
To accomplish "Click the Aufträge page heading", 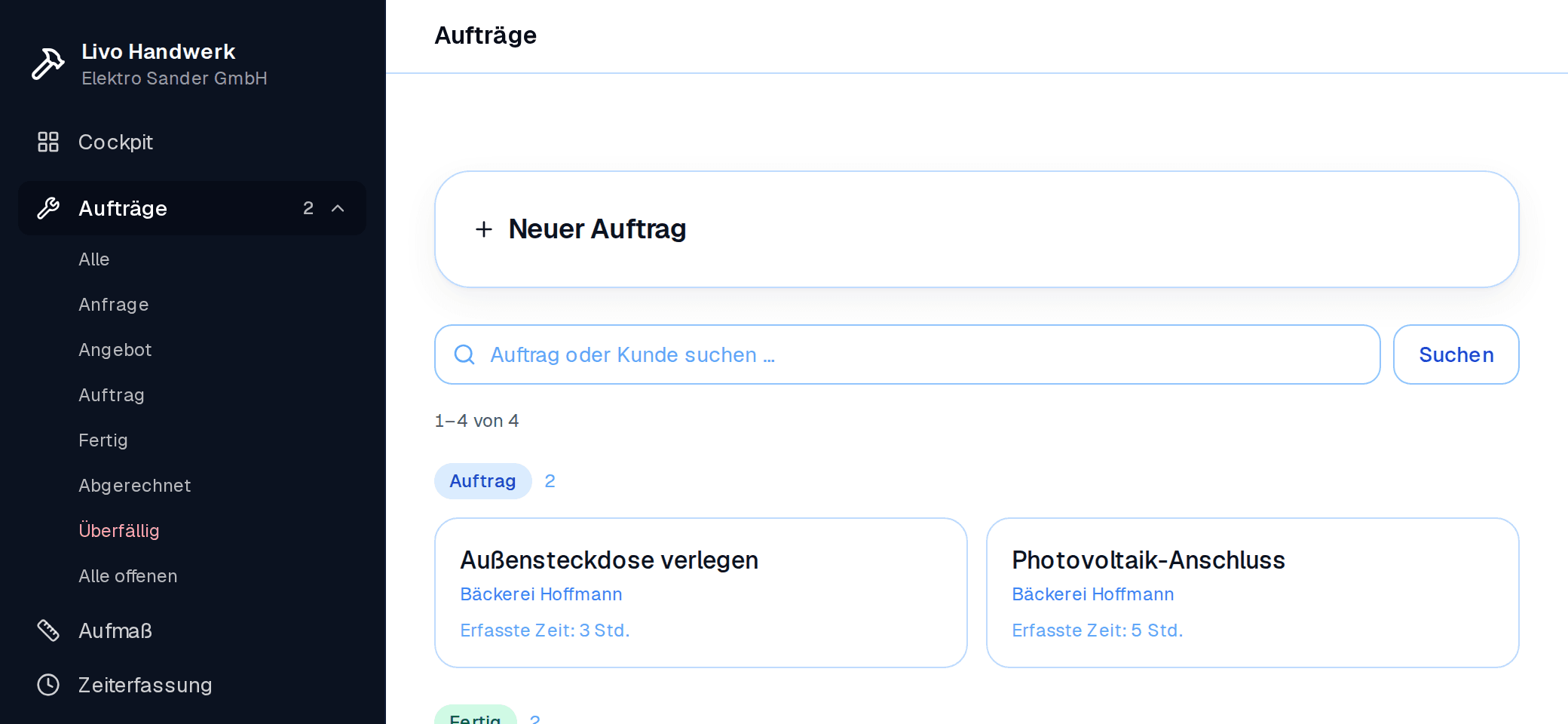I will click(485, 35).
